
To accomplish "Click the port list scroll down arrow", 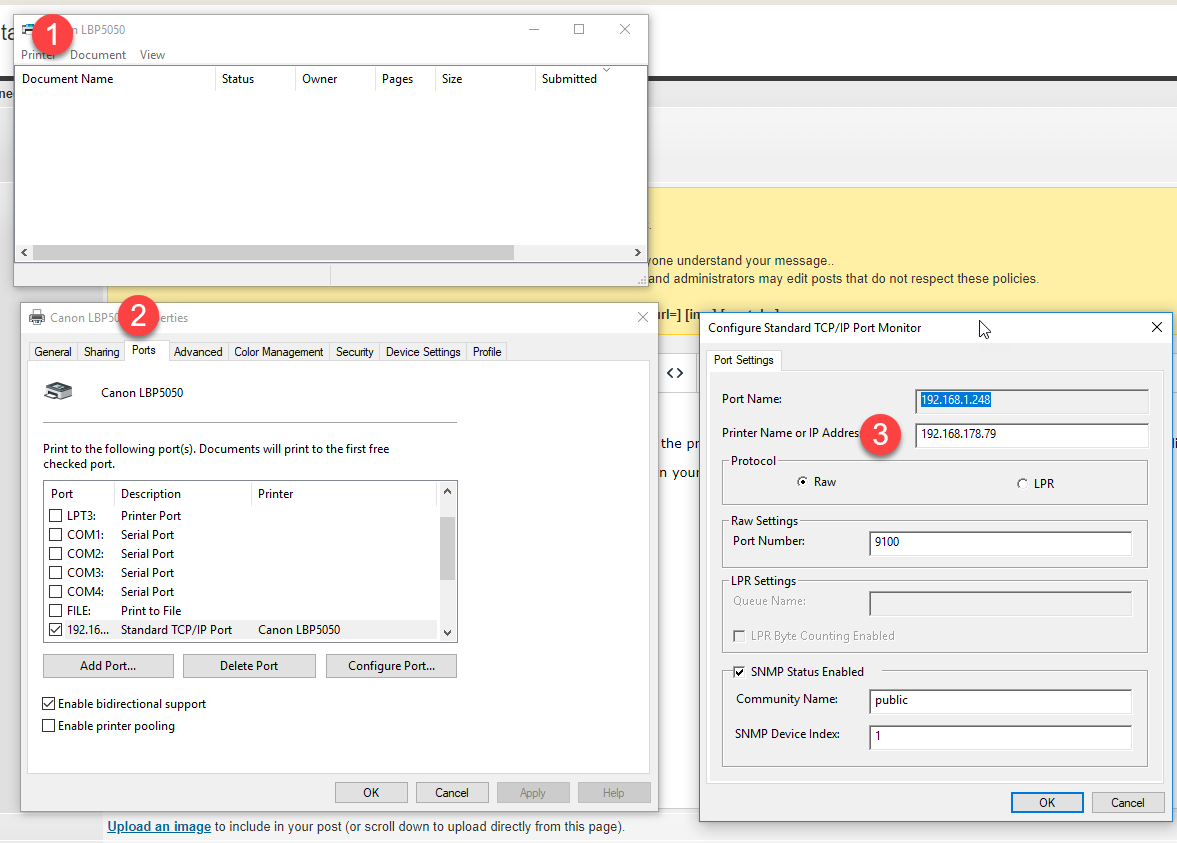I will click(x=447, y=632).
